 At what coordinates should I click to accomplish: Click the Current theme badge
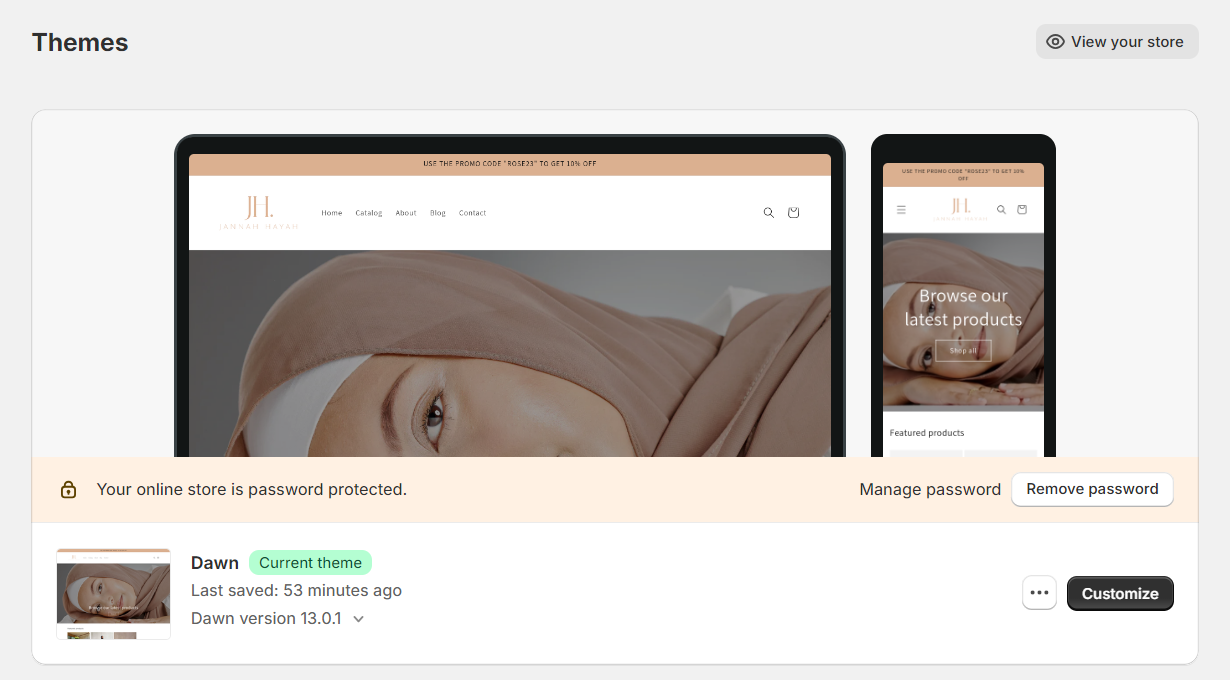point(310,562)
